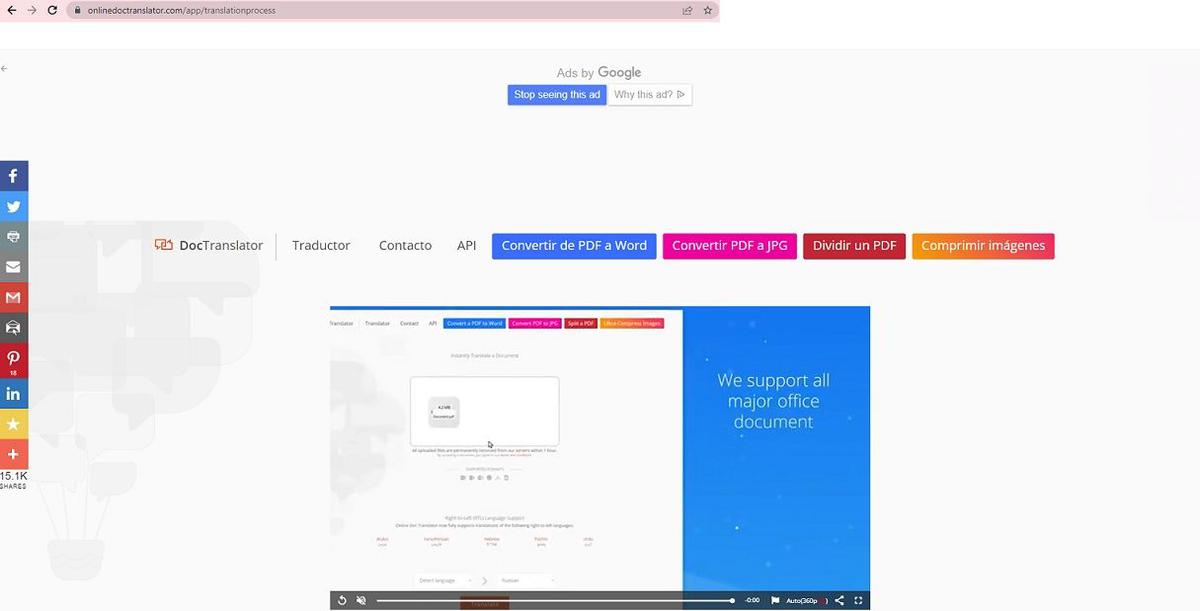Open the Print sharing option
The height and width of the screenshot is (611, 1200).
[x=13, y=237]
